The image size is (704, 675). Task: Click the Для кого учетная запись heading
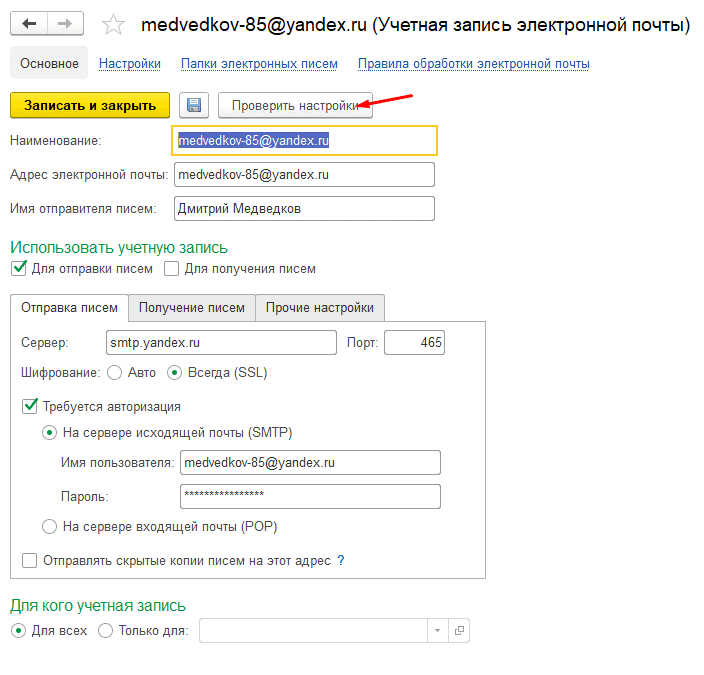point(98,605)
